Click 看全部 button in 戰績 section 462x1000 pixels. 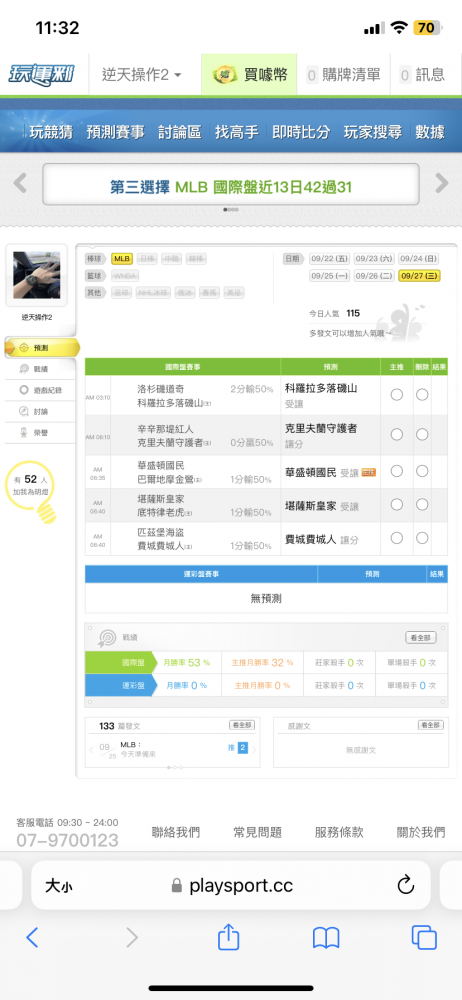pos(421,637)
